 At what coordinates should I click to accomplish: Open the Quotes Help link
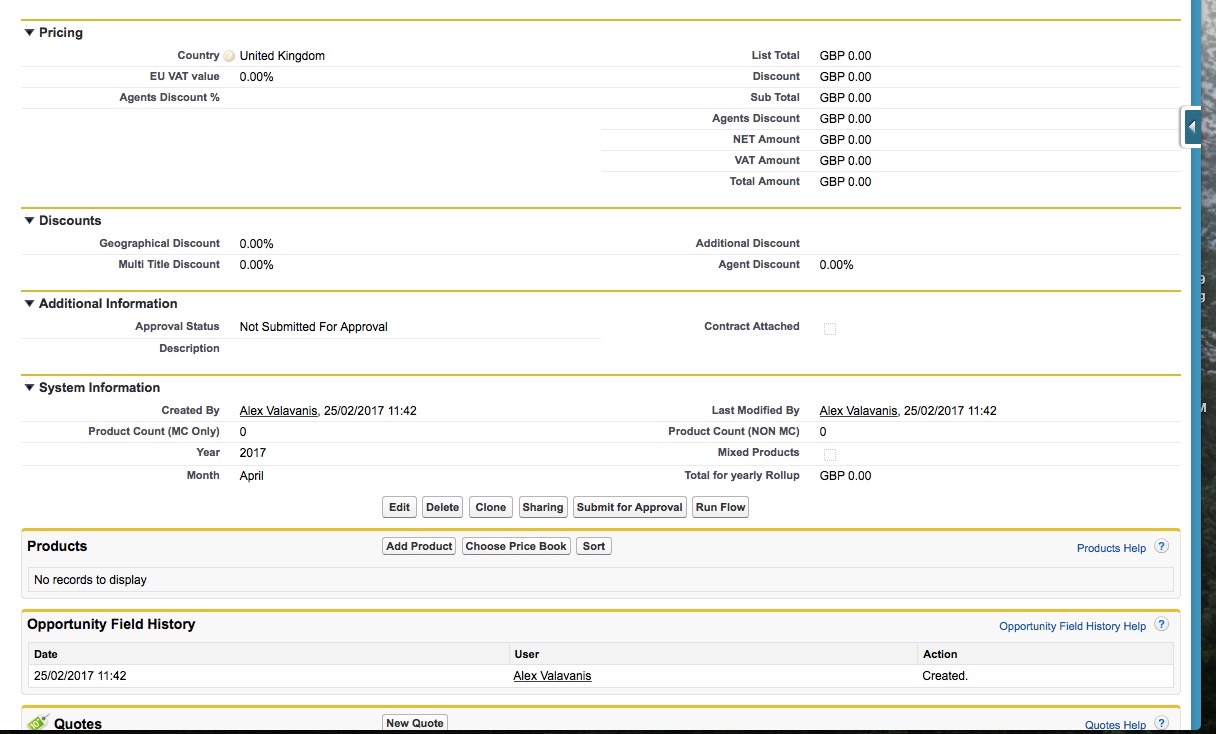click(1115, 725)
